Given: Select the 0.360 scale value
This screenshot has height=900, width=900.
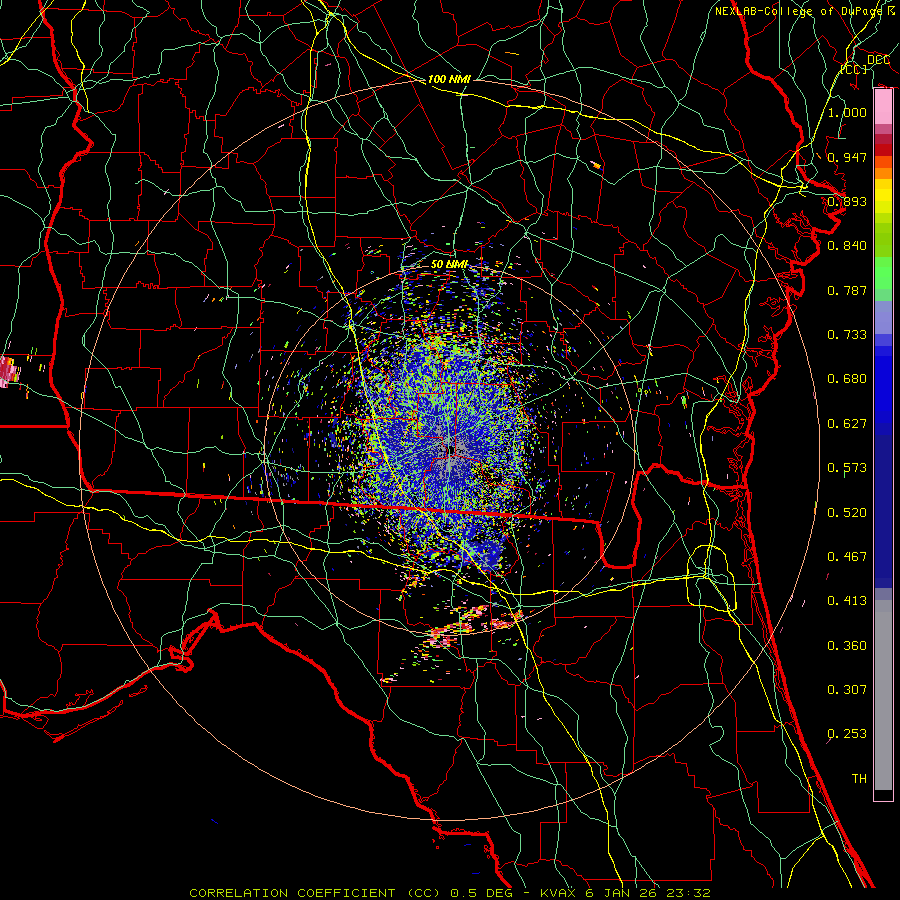Looking at the screenshot, I should (847, 646).
